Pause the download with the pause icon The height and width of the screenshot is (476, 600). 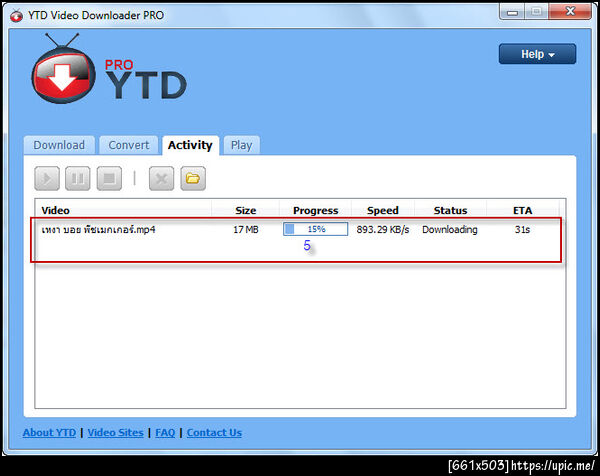78,178
